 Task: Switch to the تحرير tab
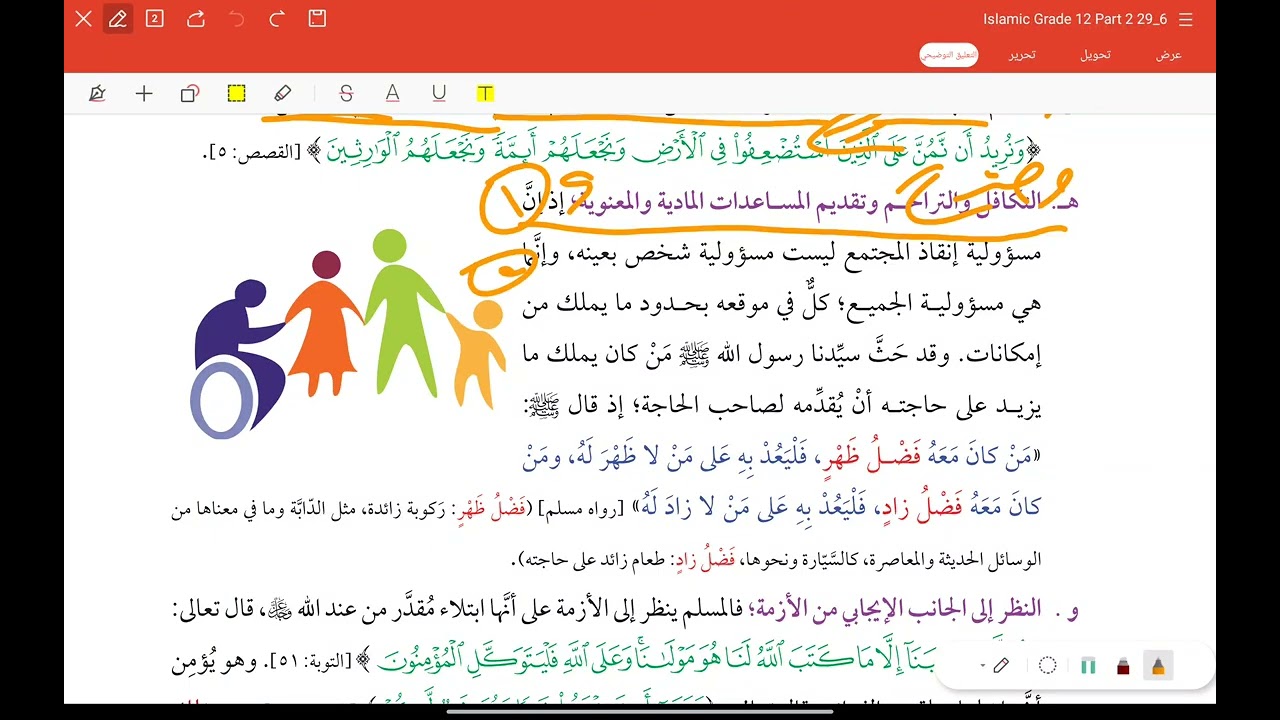1021,55
